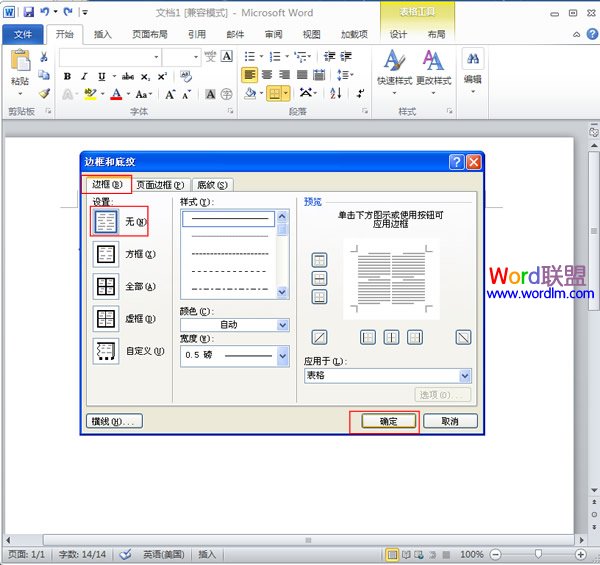Toggle subscript formatting

(x=145, y=77)
